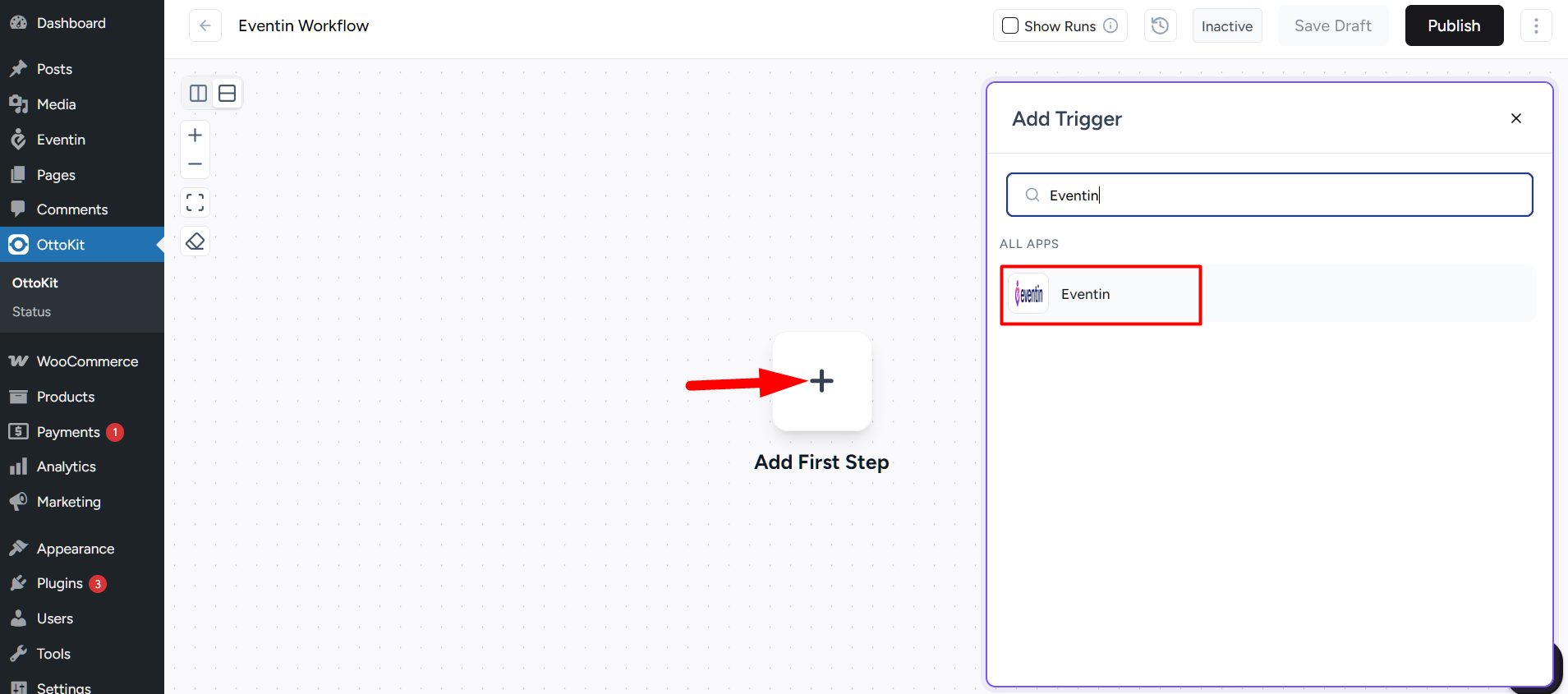This screenshot has width=1568, height=694.
Task: Open the three-dot more options menu
Action: click(1536, 25)
